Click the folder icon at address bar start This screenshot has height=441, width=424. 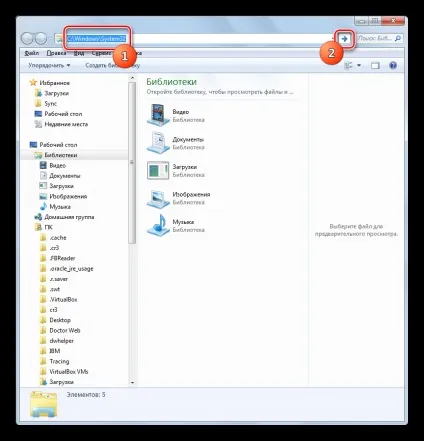(x=60, y=39)
